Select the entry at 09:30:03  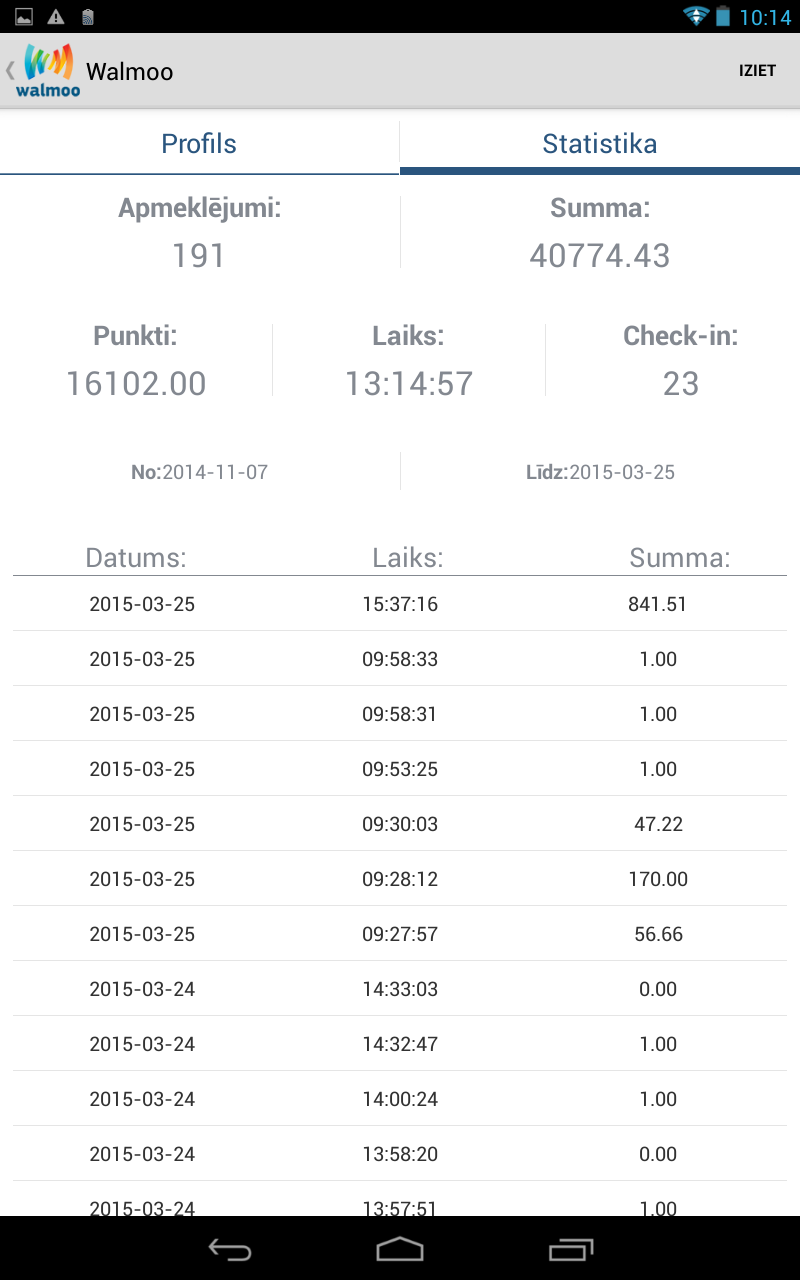coord(400,824)
